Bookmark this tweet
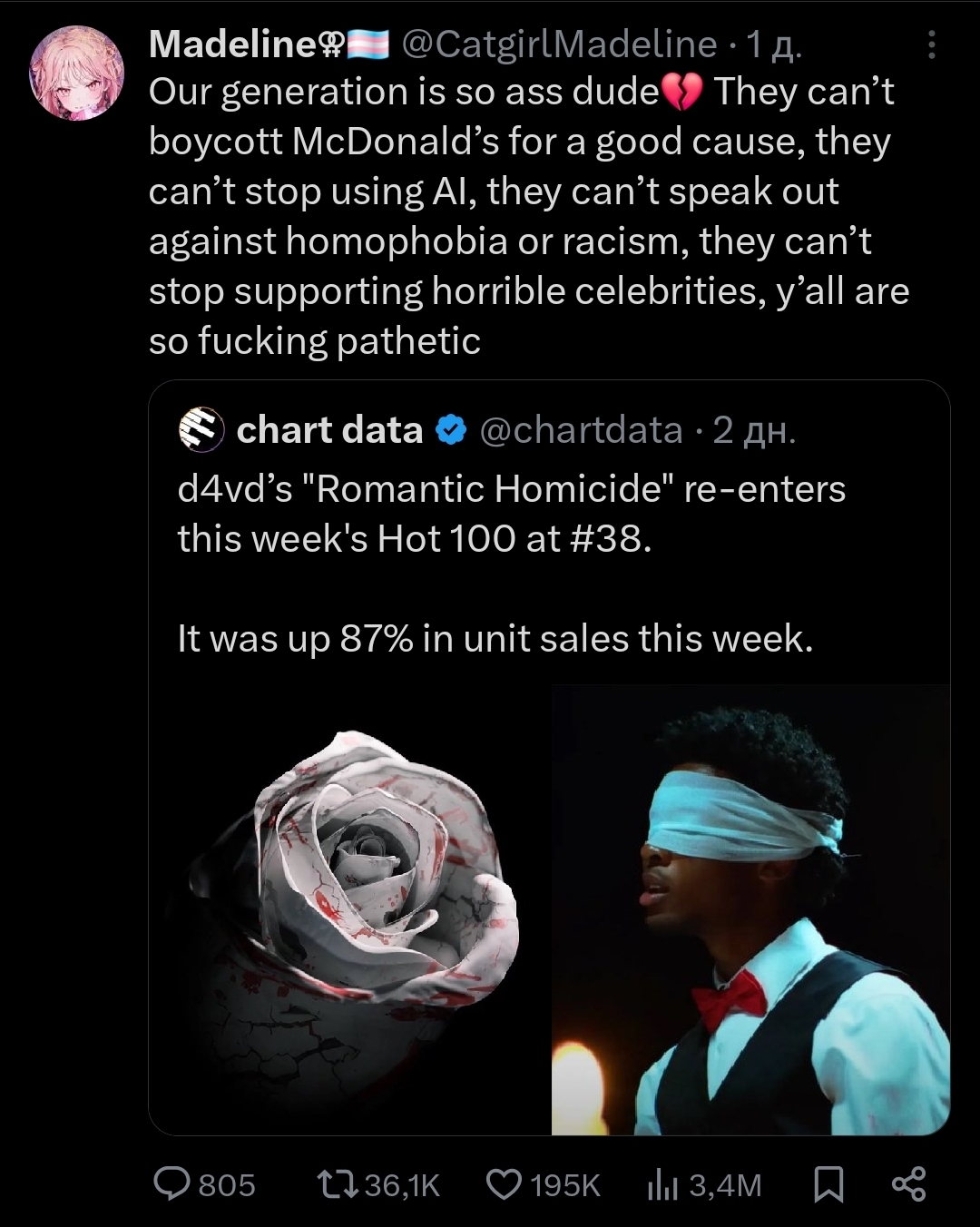 click(828, 1183)
